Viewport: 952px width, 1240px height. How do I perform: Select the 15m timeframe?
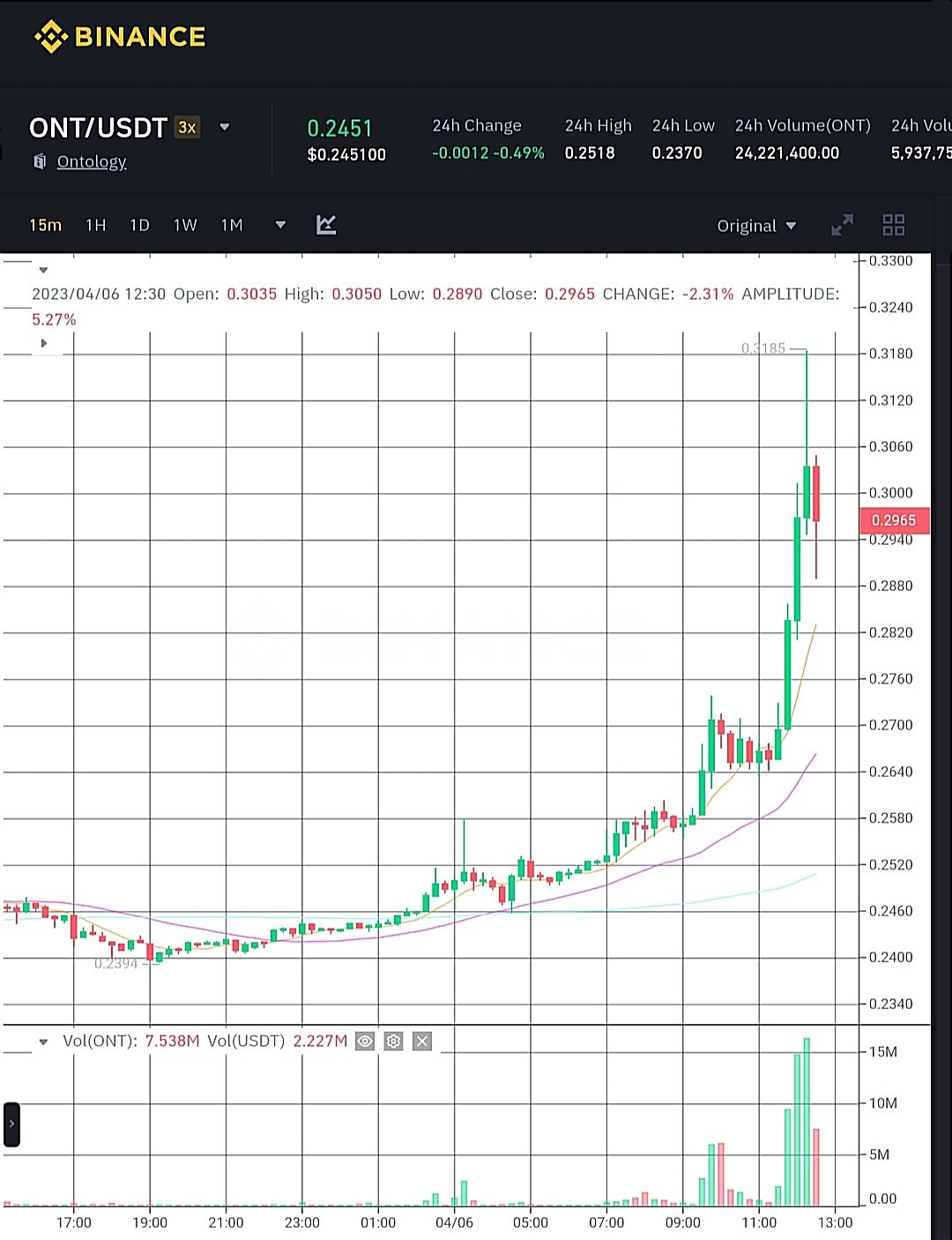click(45, 225)
